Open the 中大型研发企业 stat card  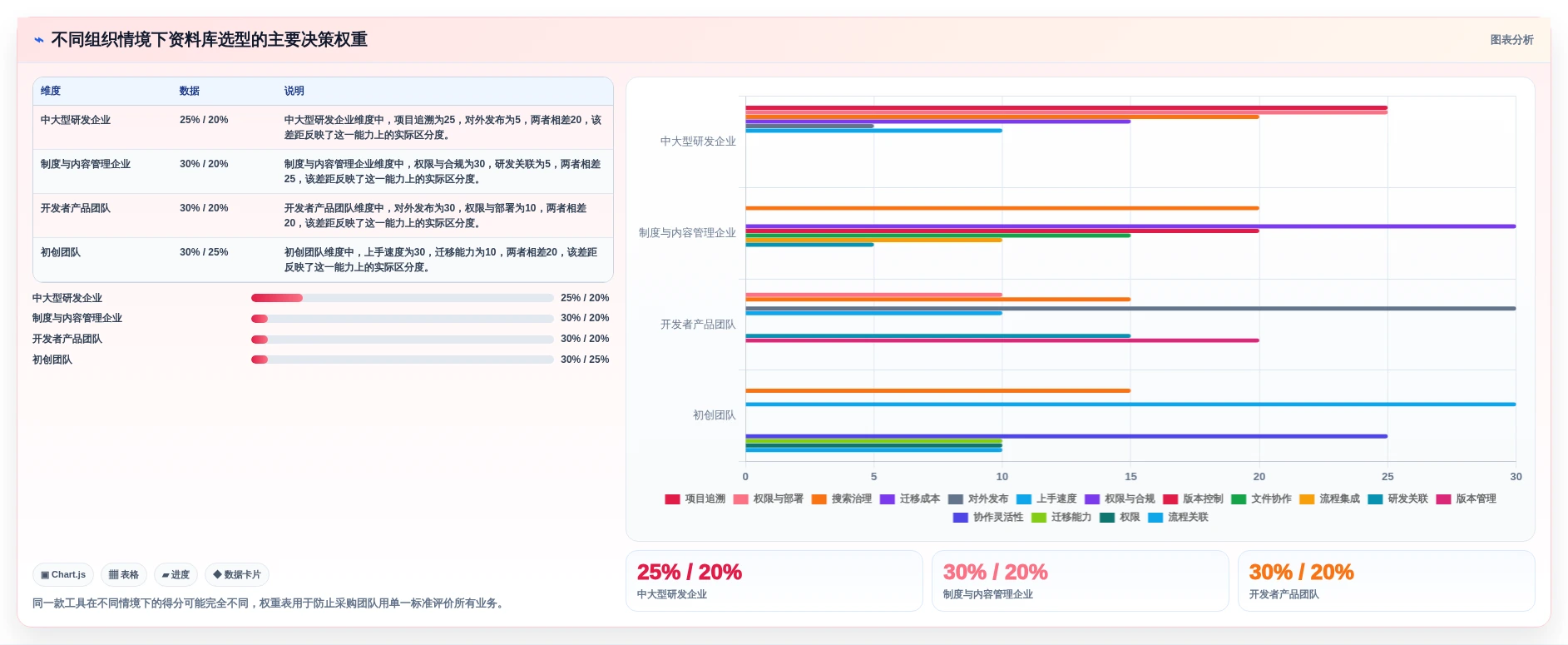(x=774, y=581)
